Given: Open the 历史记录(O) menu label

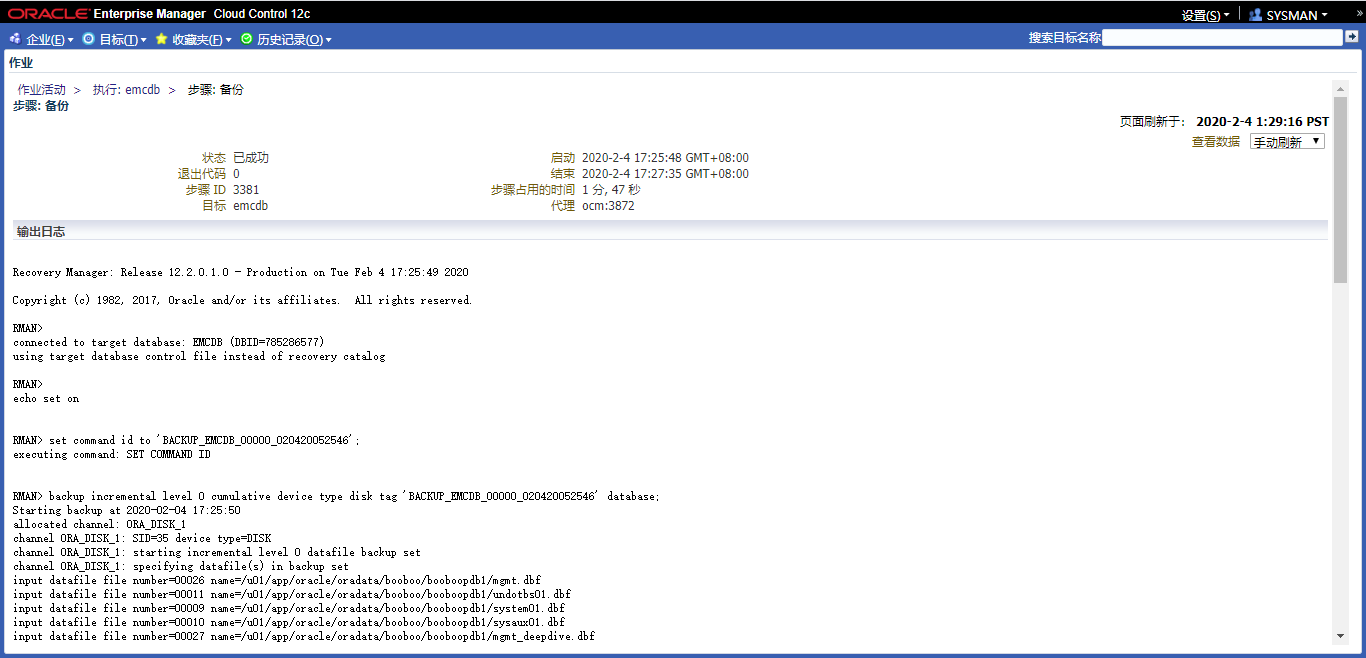Looking at the screenshot, I should click(x=290, y=40).
